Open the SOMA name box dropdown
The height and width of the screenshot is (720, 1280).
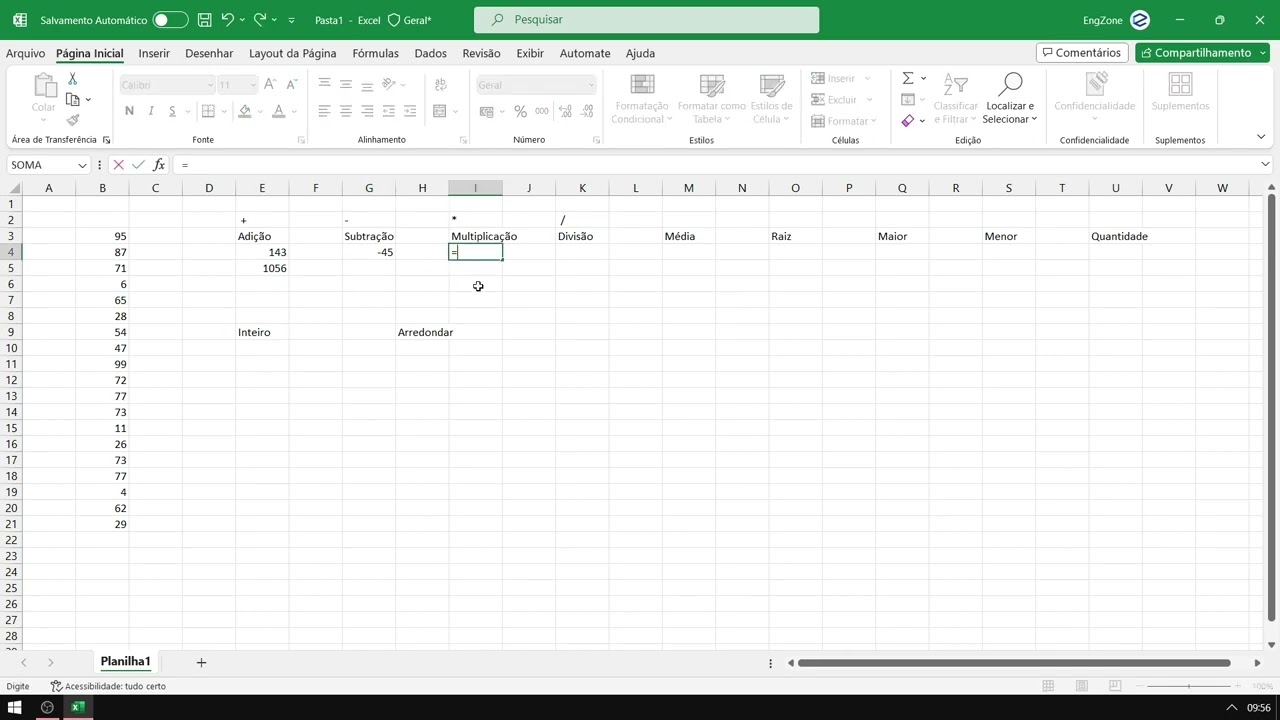(80, 165)
